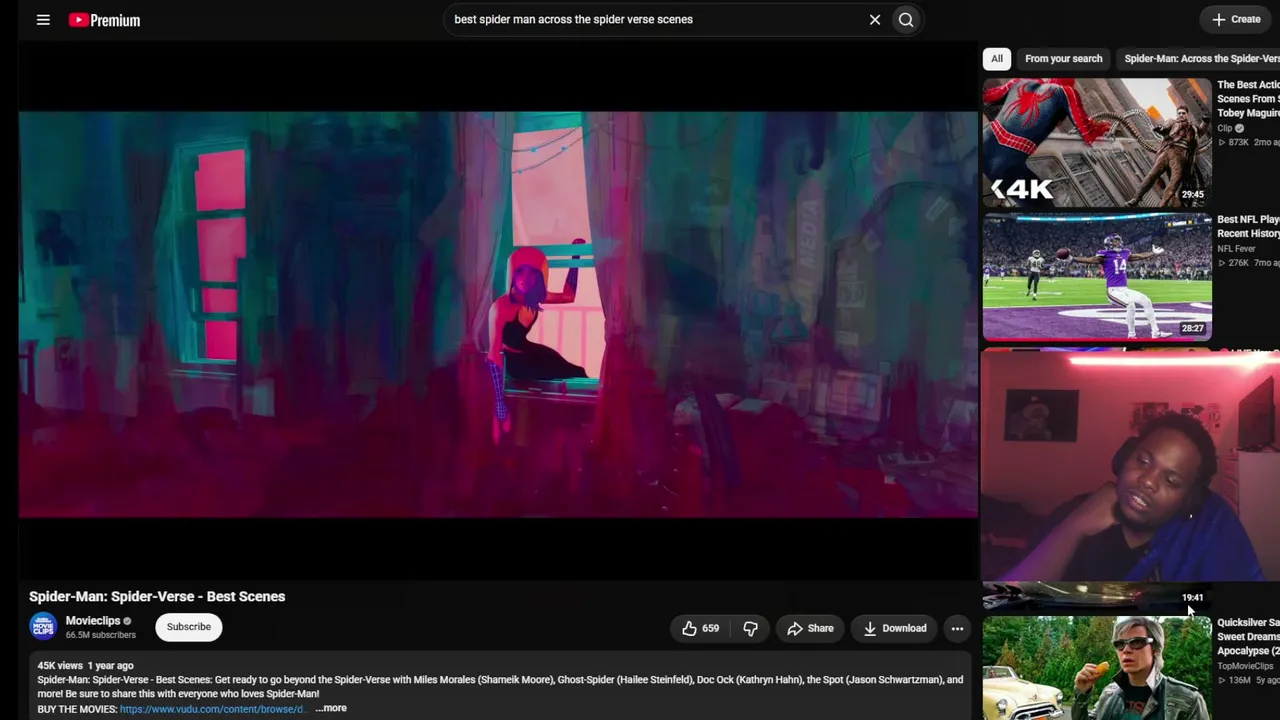Share the video
1280x720 pixels.
tap(810, 628)
